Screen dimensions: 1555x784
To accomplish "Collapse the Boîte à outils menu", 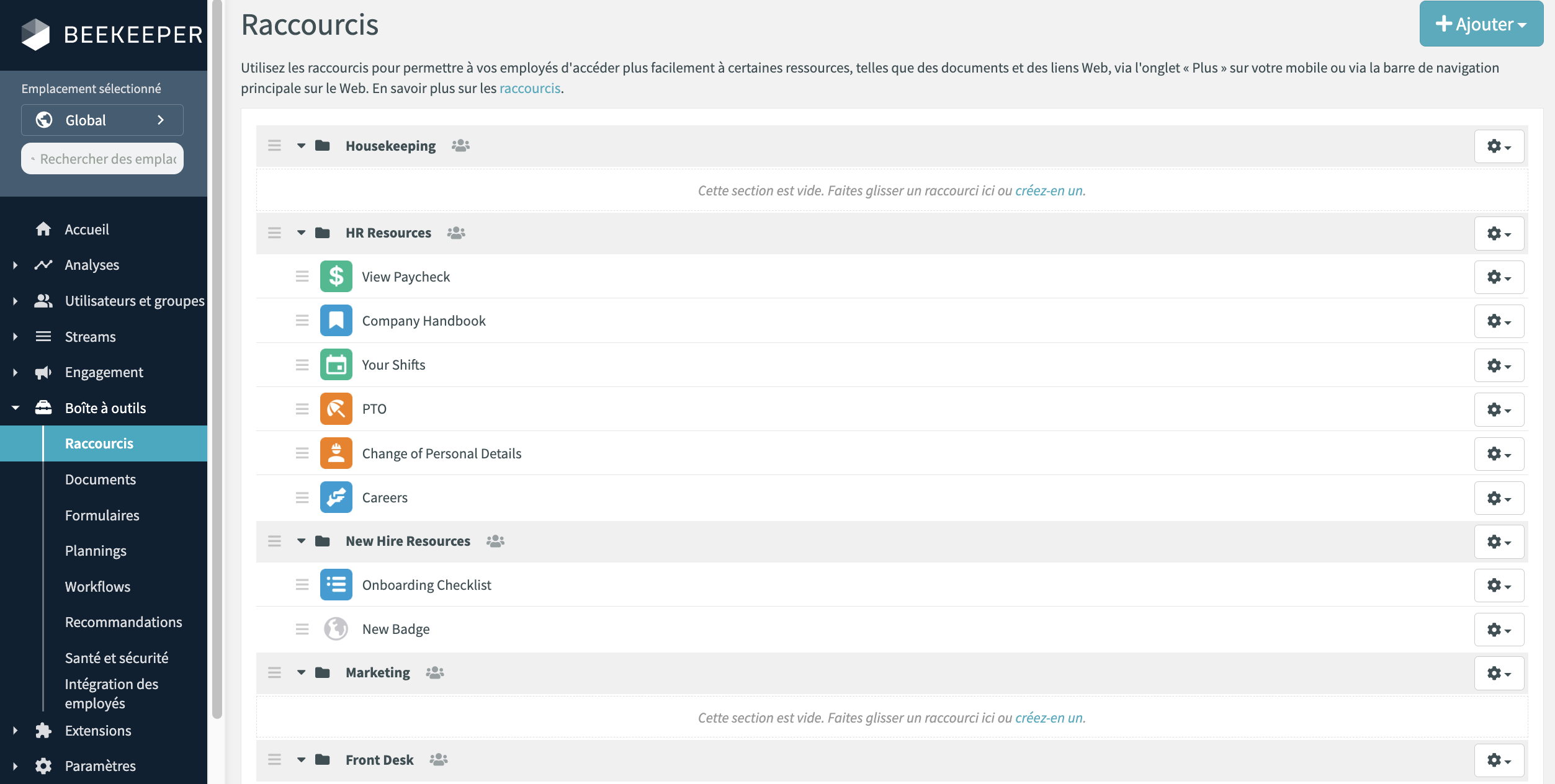I will click(x=16, y=408).
